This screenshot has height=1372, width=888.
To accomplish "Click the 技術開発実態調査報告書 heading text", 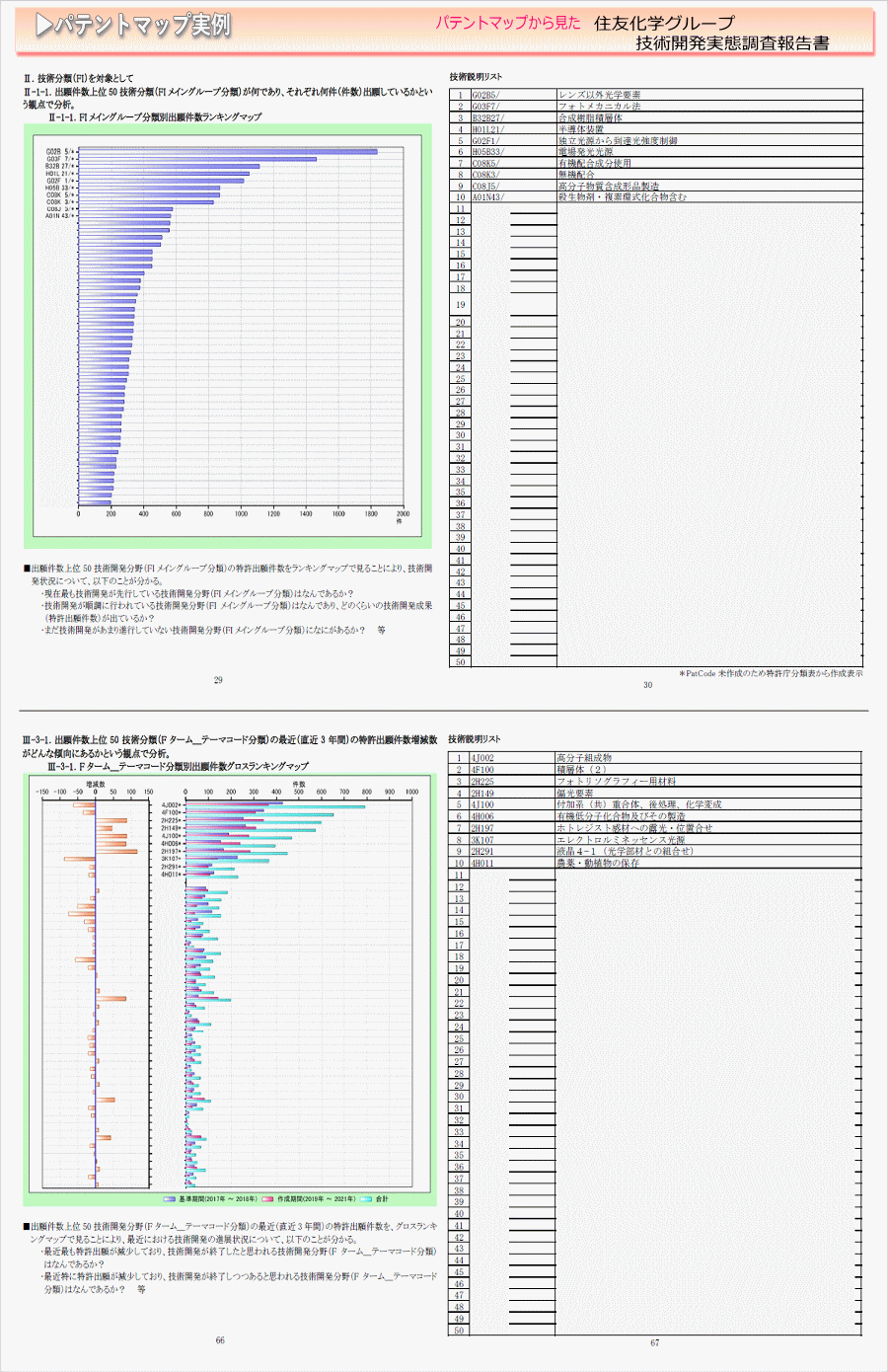I will [x=732, y=43].
